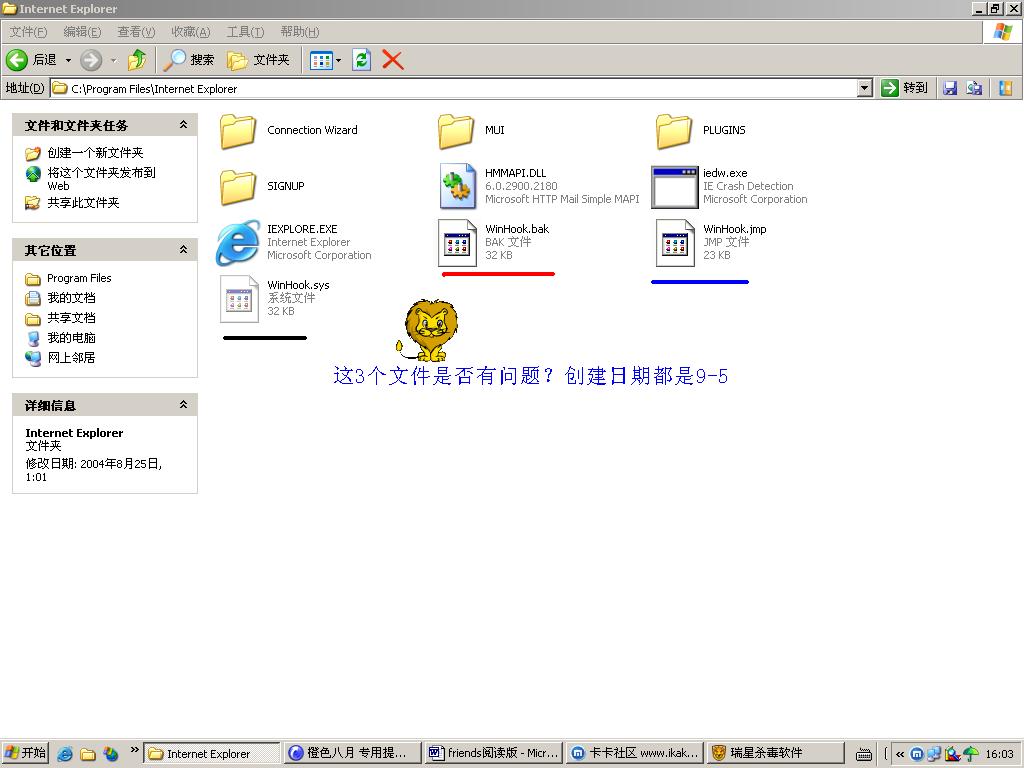
Task: Select the WinHook.jmp file icon
Action: (x=675, y=243)
